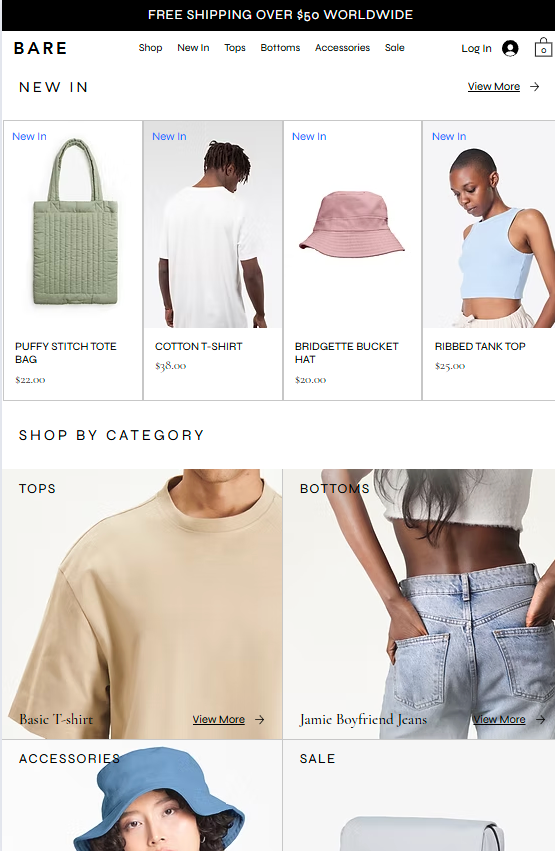555x851 pixels.
Task: Click the Log In link
Action: pyautogui.click(x=476, y=48)
